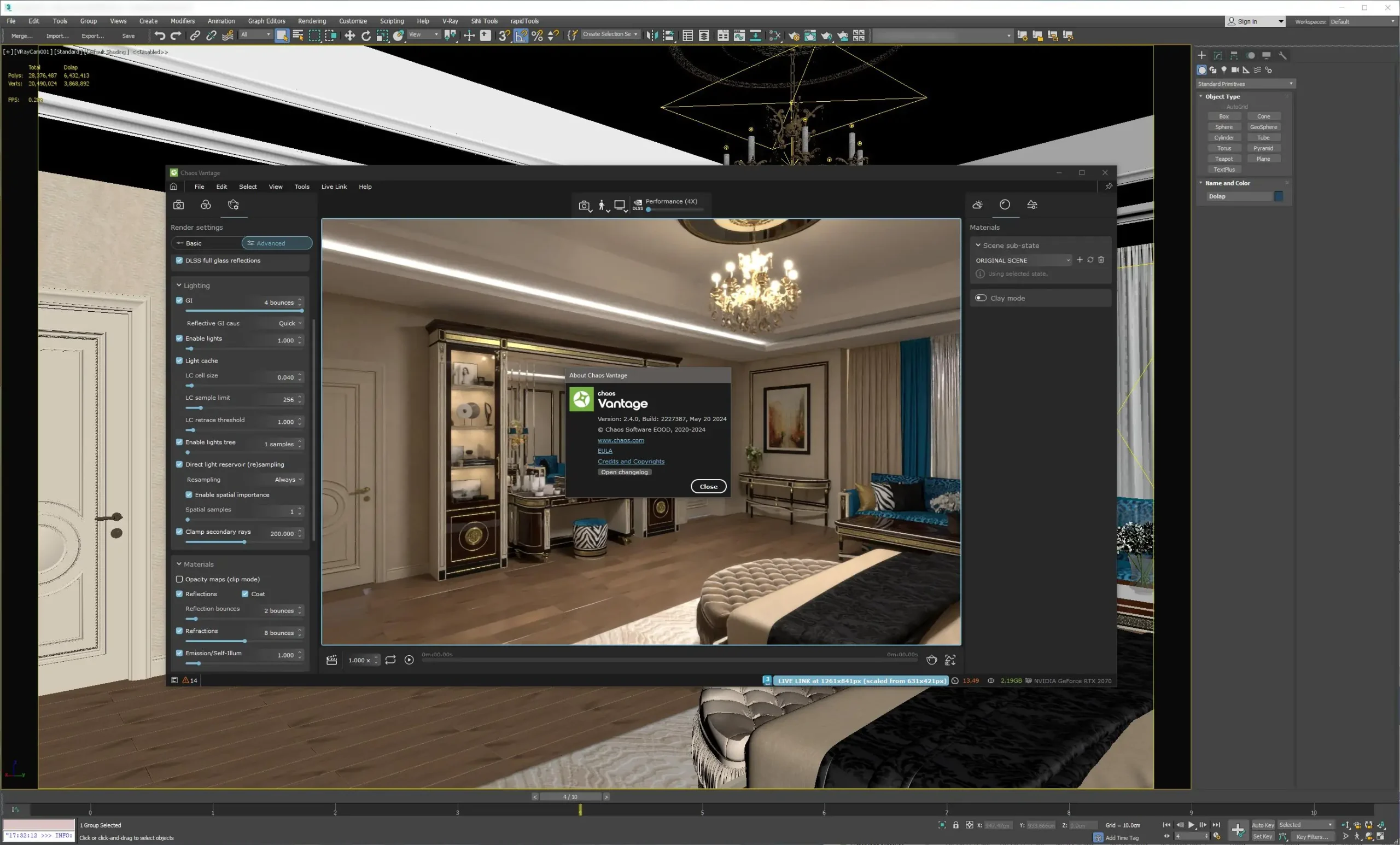Uncheck DLSS full glass reflections

[x=179, y=261]
